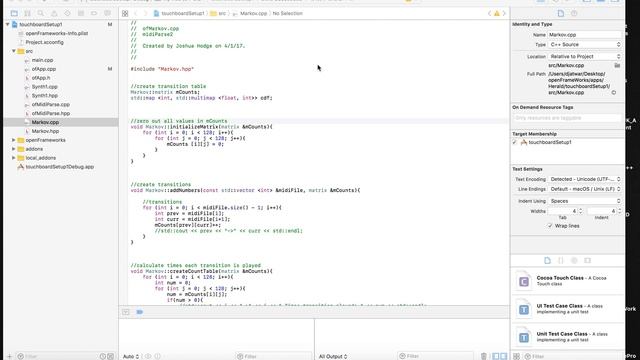
Task: Edit the Name field (Markov.cpp)
Action: (584, 35)
